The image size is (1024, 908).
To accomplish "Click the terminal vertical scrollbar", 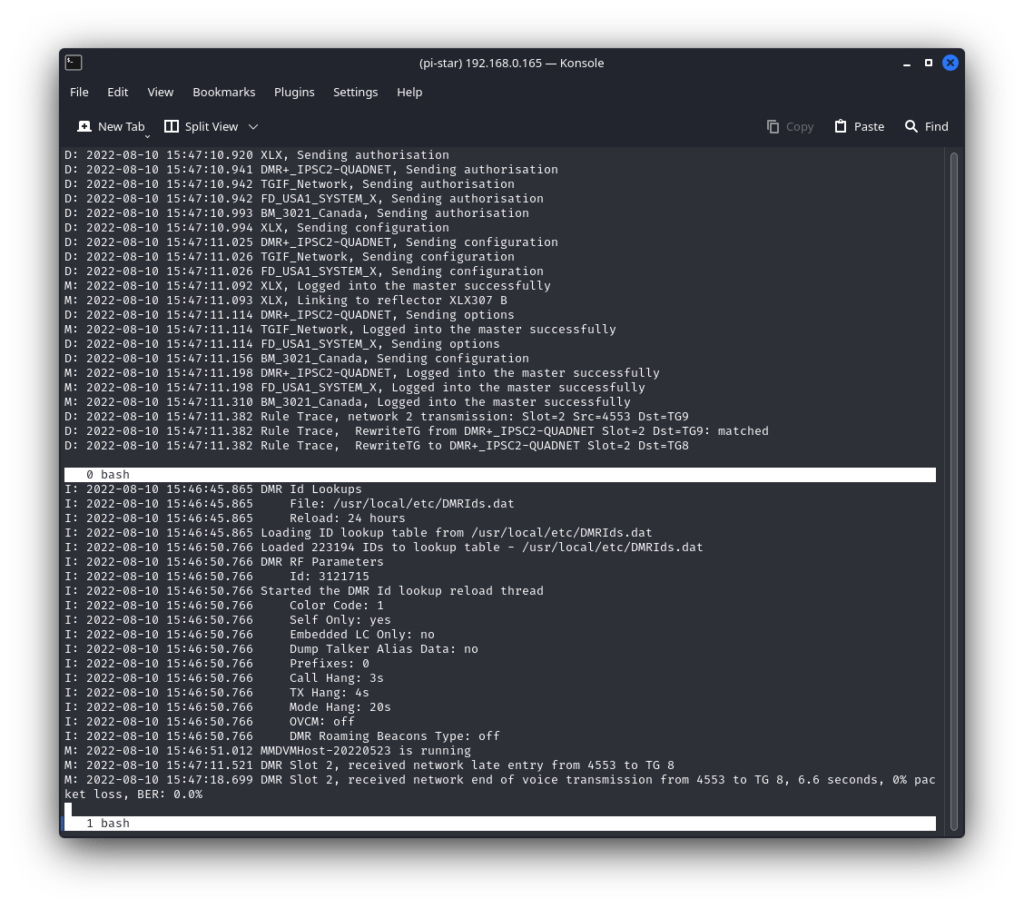I will coord(953,490).
